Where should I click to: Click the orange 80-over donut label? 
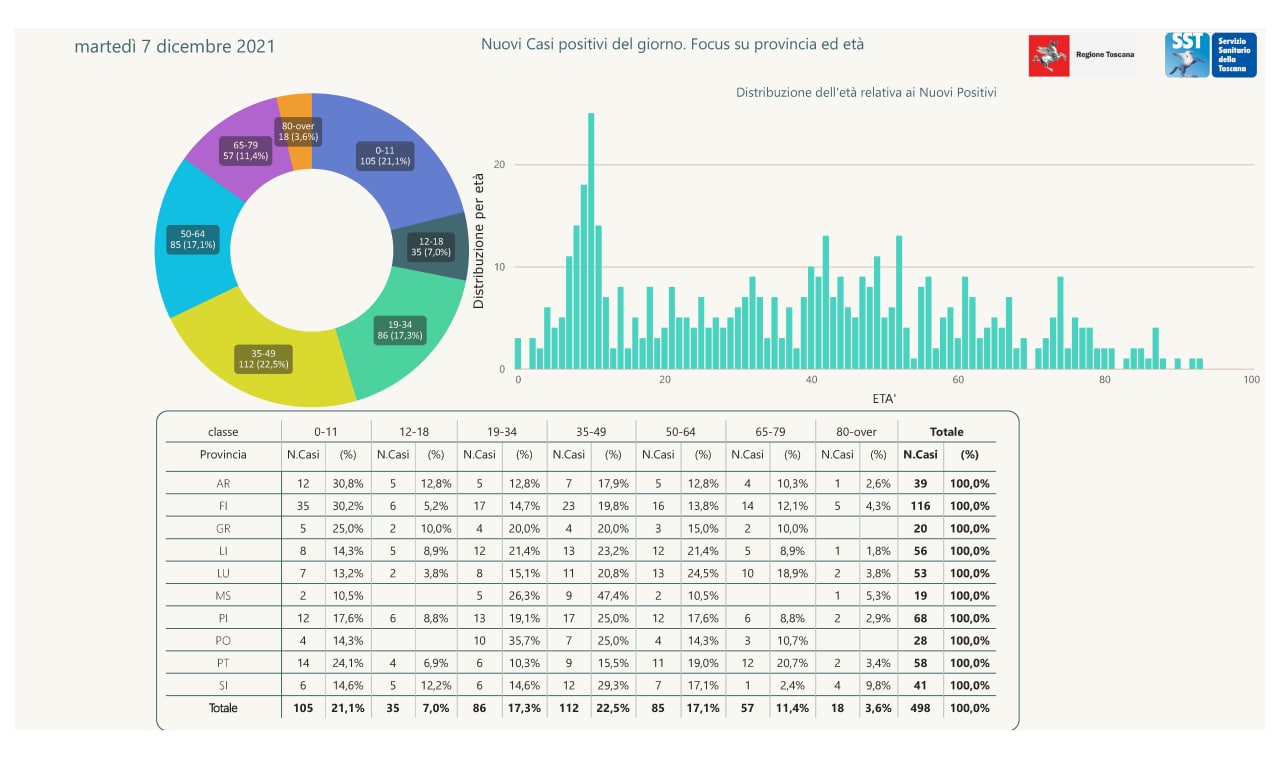click(x=297, y=131)
